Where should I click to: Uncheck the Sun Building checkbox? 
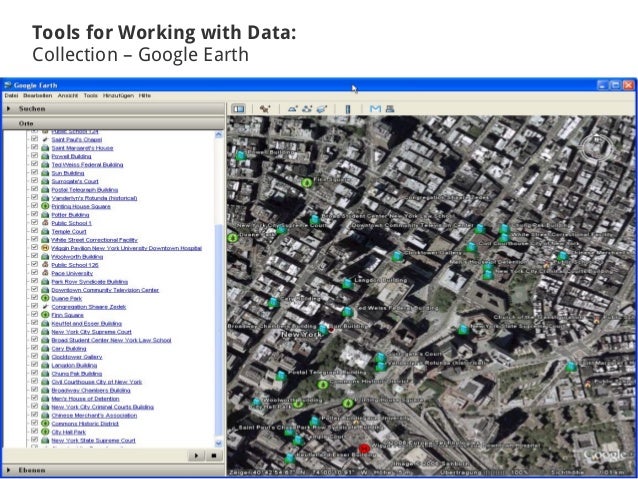click(x=35, y=173)
